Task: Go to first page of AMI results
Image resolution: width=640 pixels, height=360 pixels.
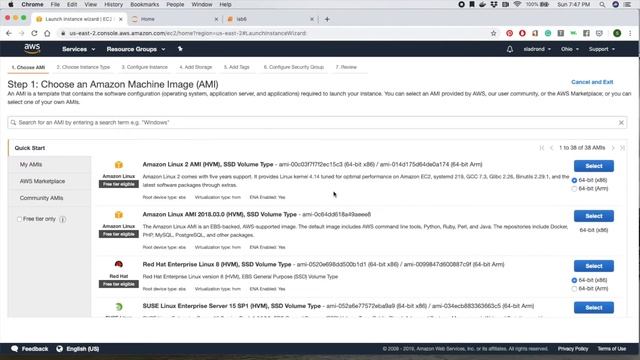Action: tap(542, 148)
